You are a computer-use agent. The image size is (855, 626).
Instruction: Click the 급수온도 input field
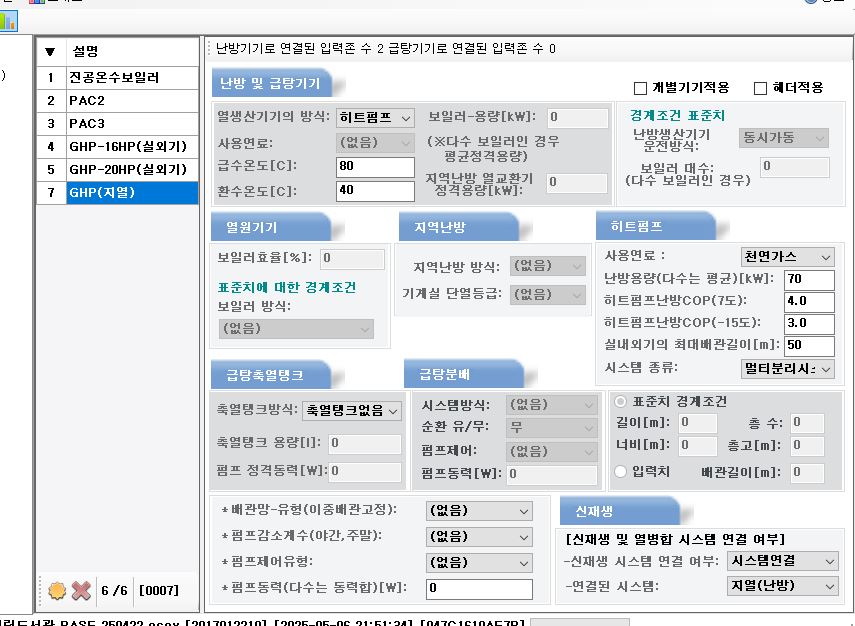point(375,166)
